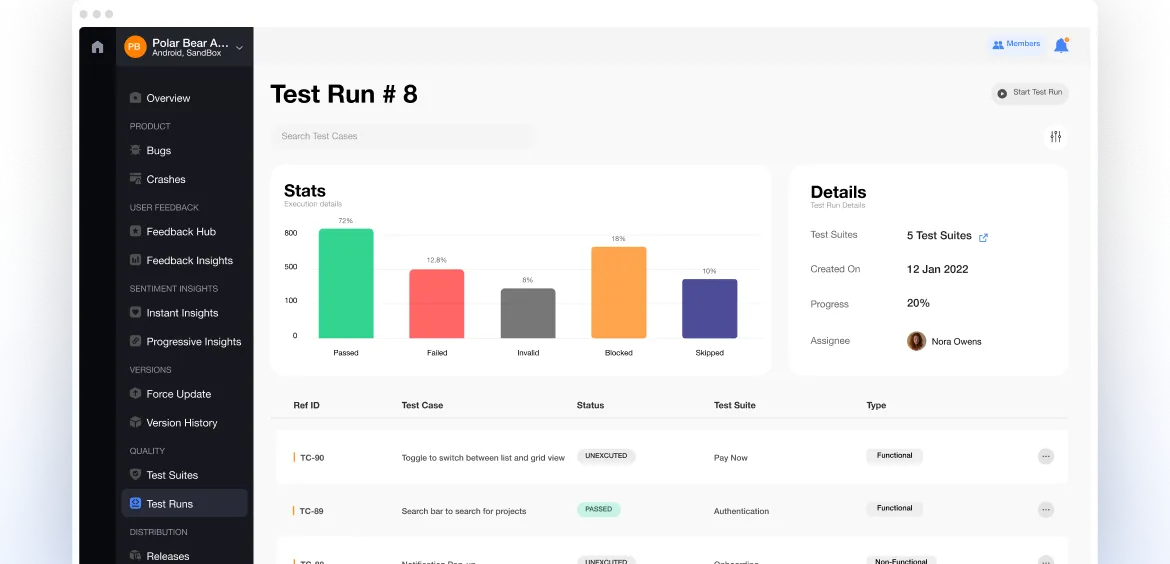Click the green Passed bar in chart

click(346, 284)
